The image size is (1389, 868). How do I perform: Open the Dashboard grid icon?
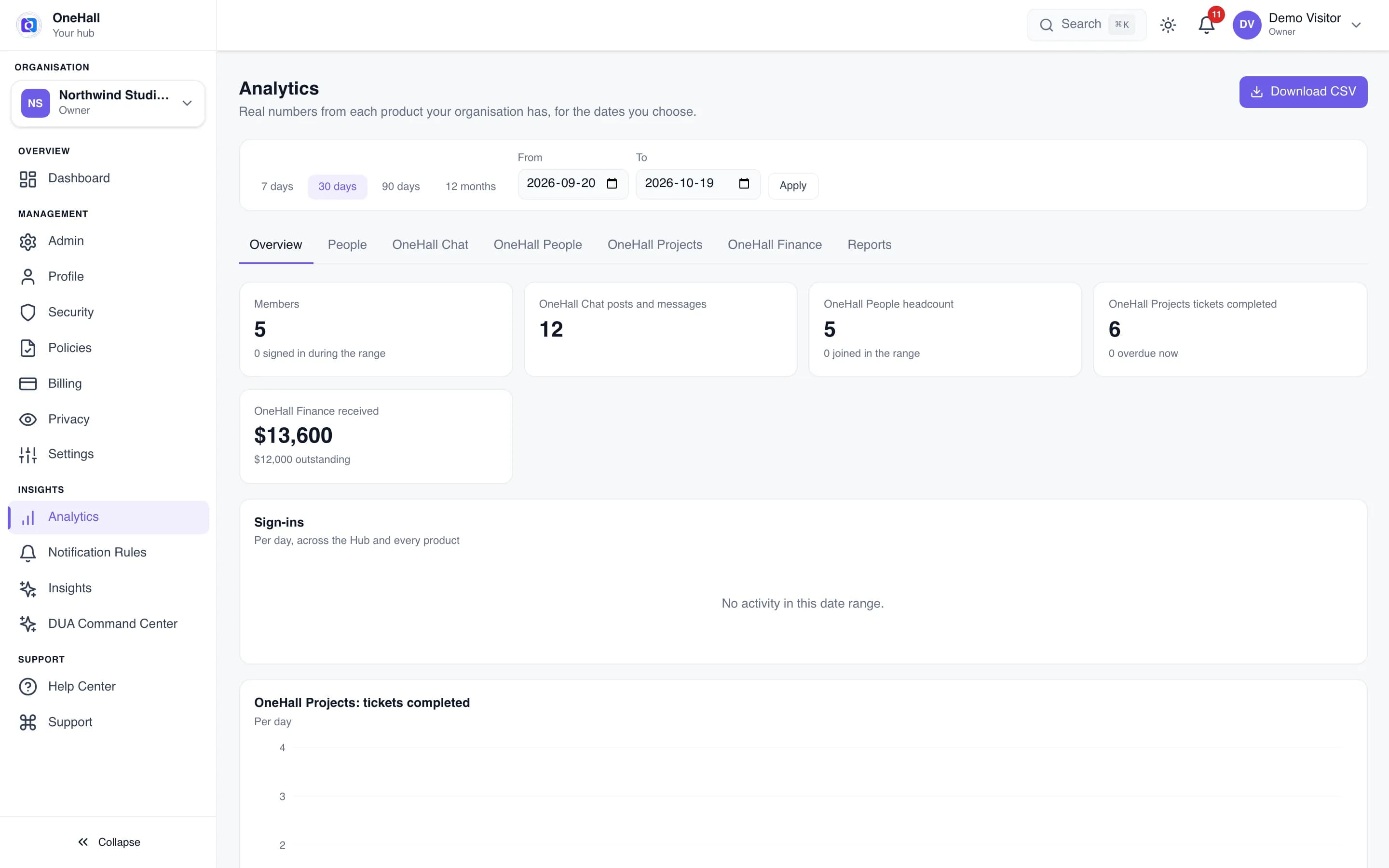coord(27,178)
